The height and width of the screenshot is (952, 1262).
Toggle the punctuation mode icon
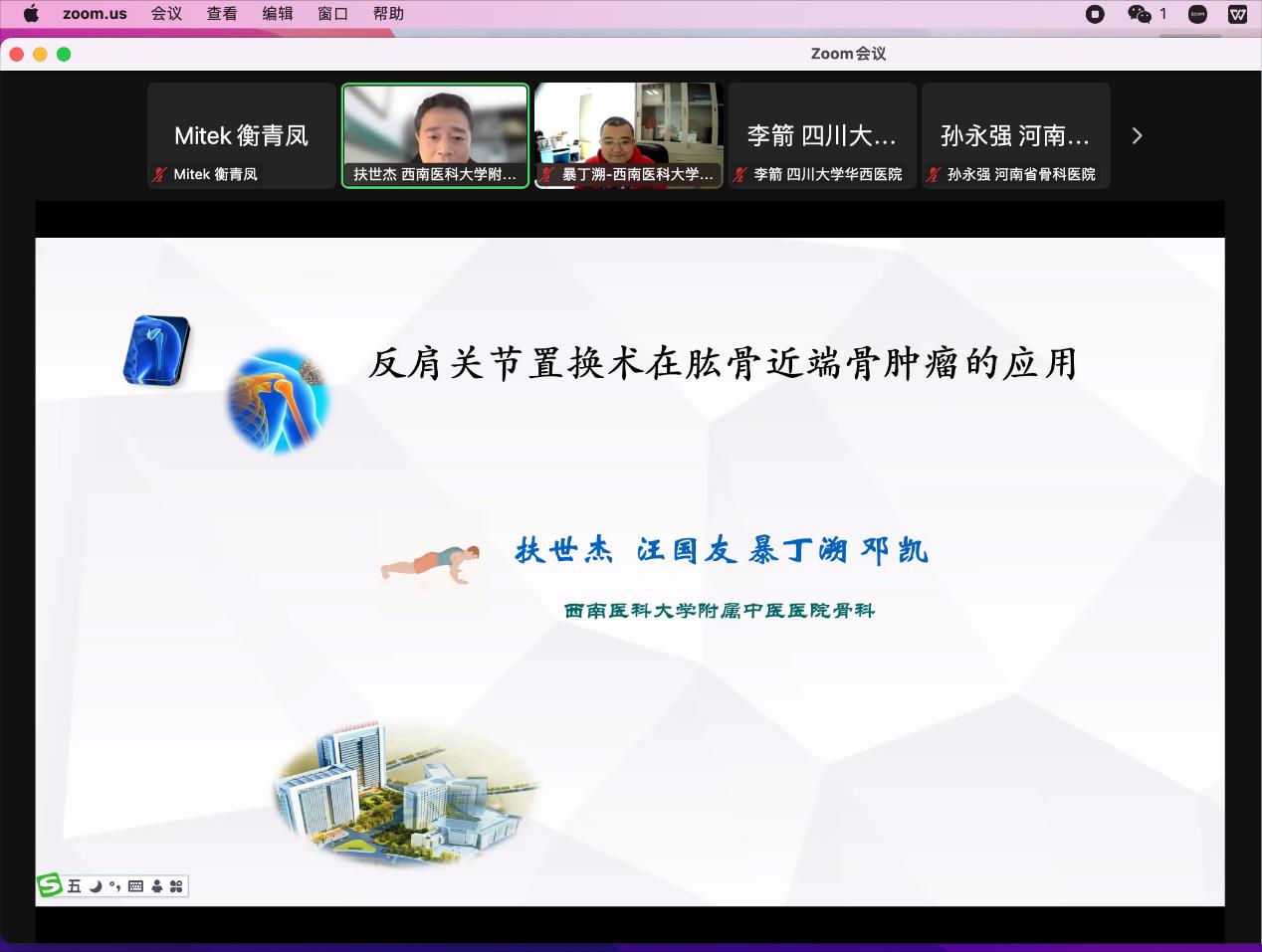tap(115, 886)
